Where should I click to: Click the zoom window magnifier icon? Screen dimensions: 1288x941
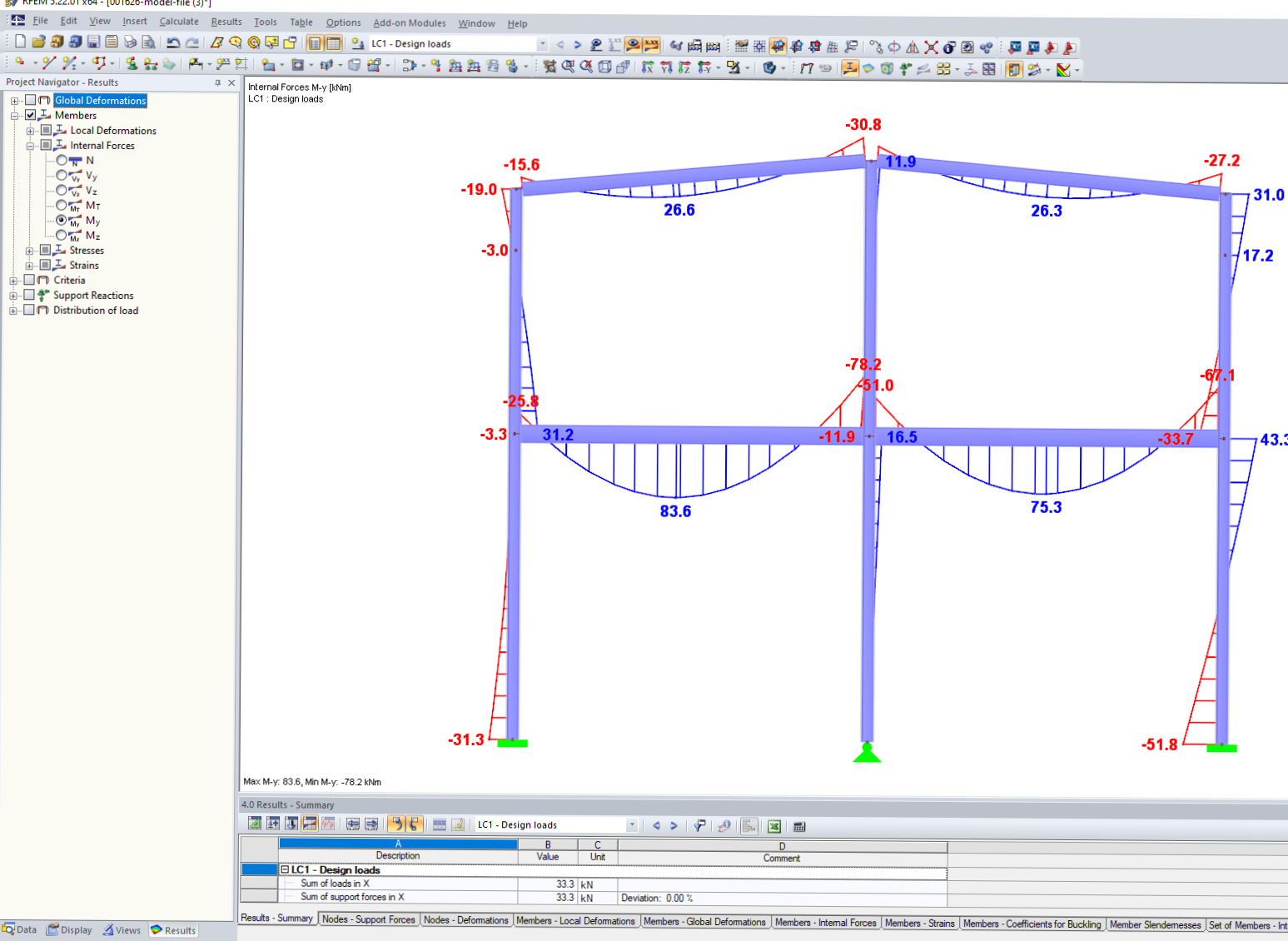pos(568,67)
